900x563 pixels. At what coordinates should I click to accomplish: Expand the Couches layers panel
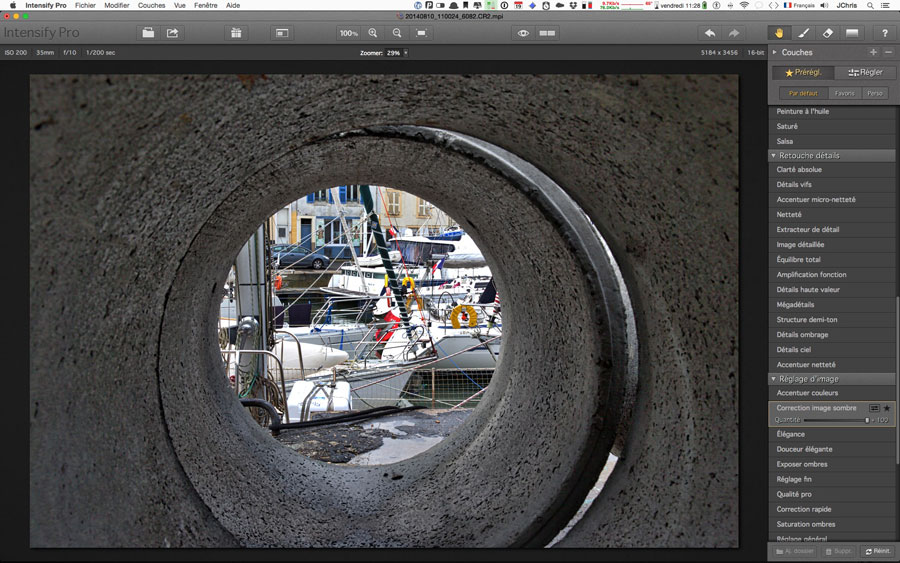point(775,52)
